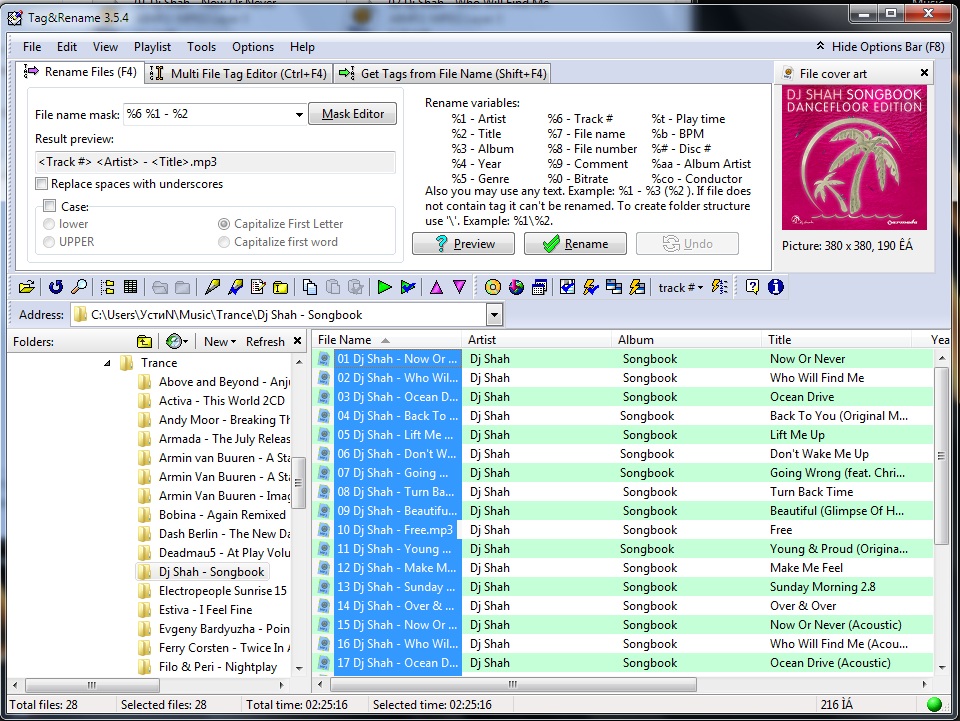The height and width of the screenshot is (721, 960).
Task: Click the purple up triangle icon
Action: coord(436,288)
